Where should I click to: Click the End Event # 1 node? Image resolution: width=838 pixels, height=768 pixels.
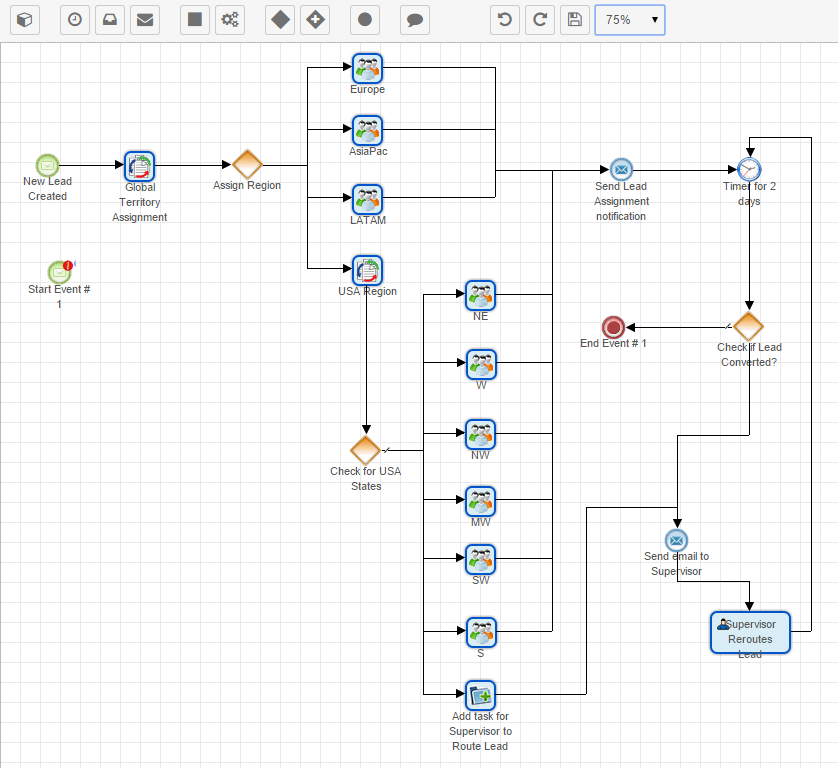pyautogui.click(x=613, y=327)
